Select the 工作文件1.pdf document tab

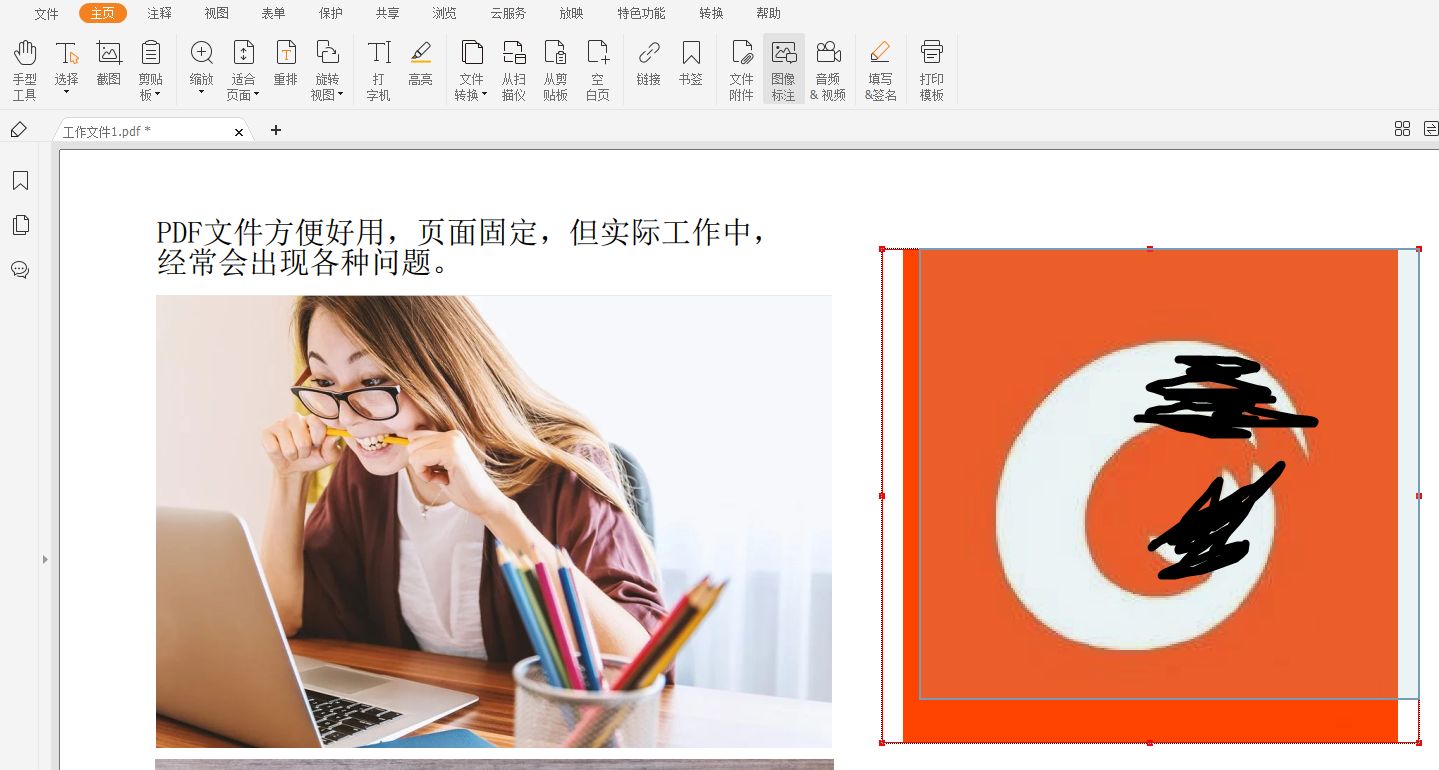(x=140, y=130)
